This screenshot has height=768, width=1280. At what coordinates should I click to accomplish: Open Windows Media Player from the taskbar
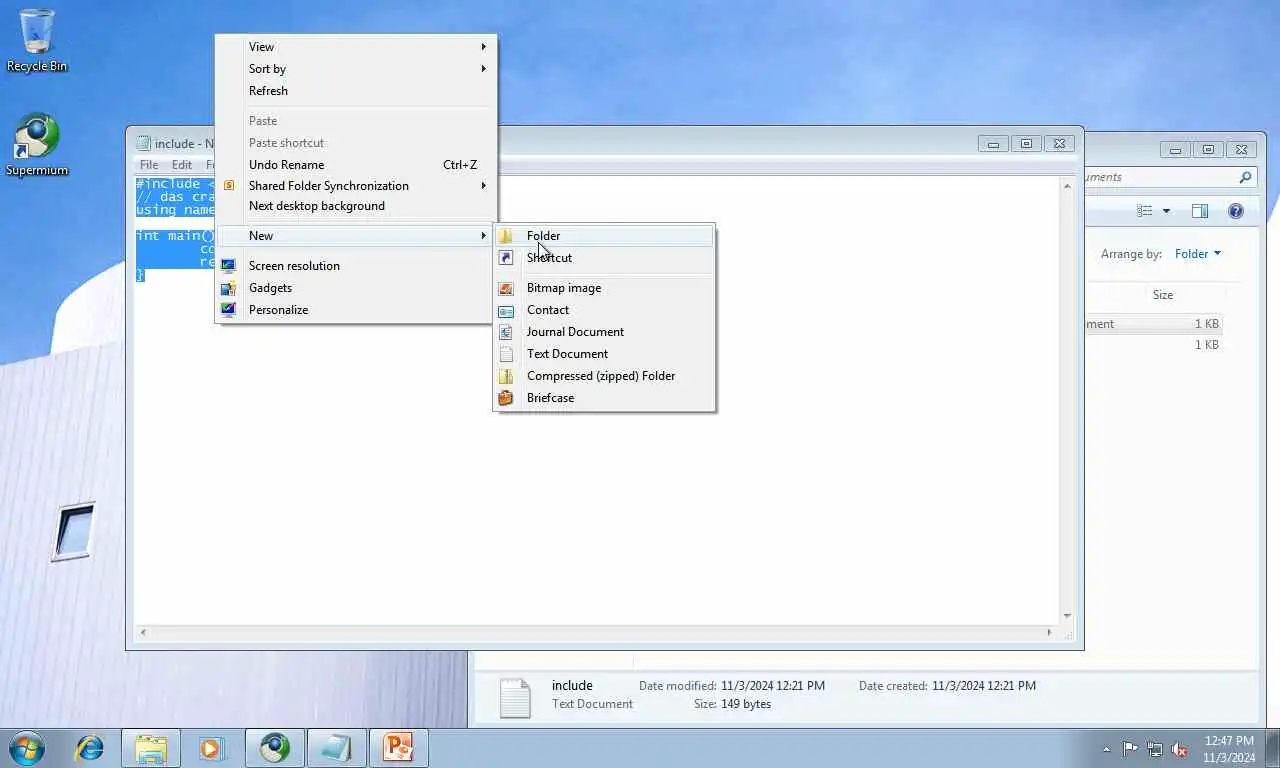211,747
